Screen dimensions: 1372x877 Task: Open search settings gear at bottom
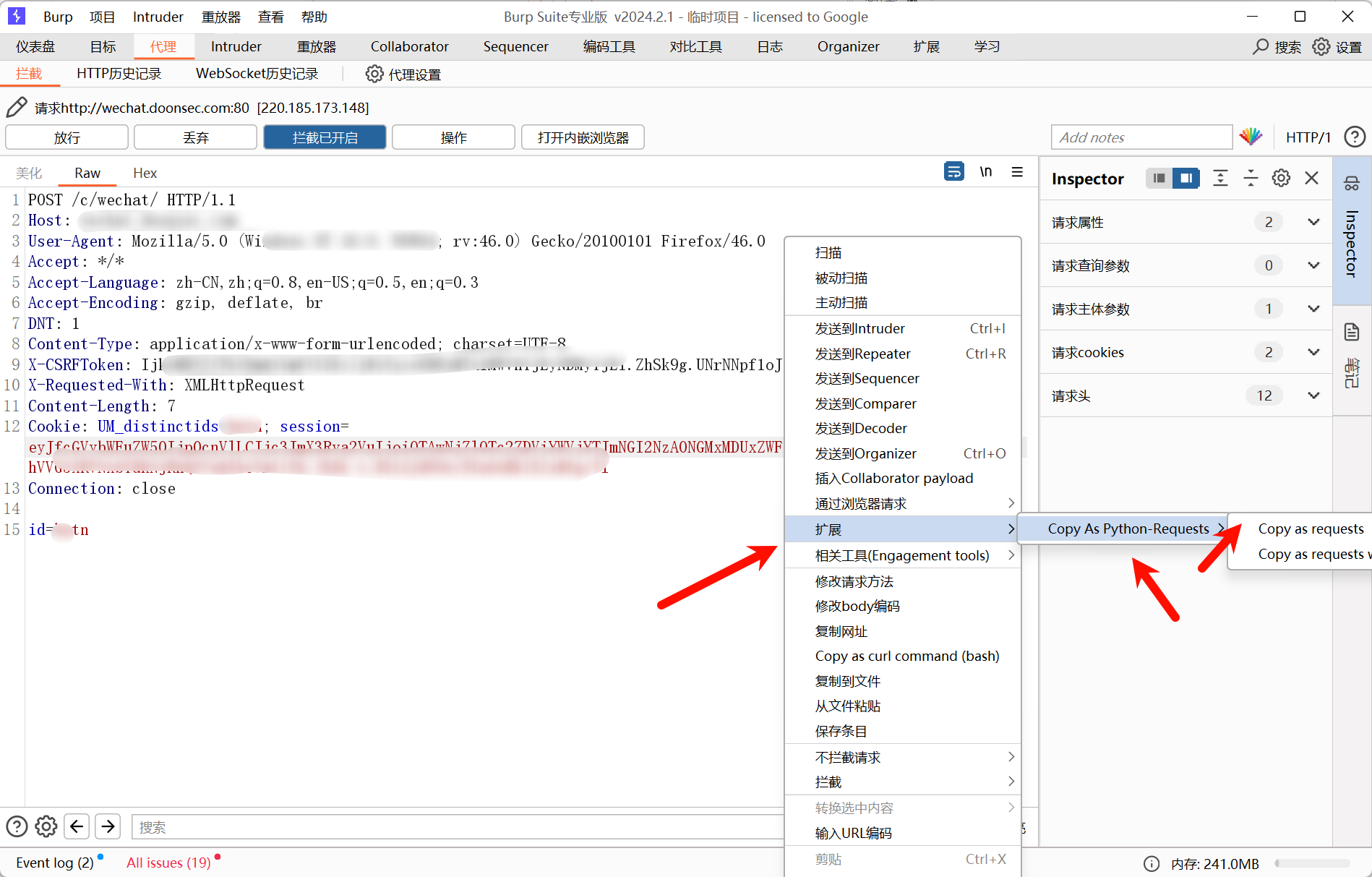46,826
